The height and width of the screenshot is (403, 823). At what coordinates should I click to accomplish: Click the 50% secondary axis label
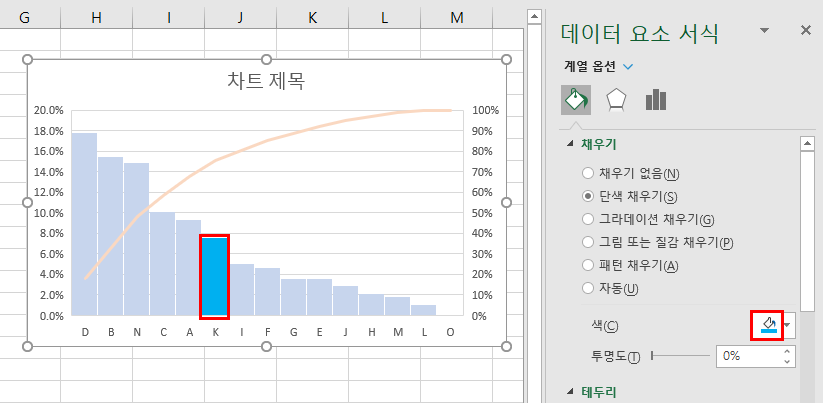click(x=482, y=213)
